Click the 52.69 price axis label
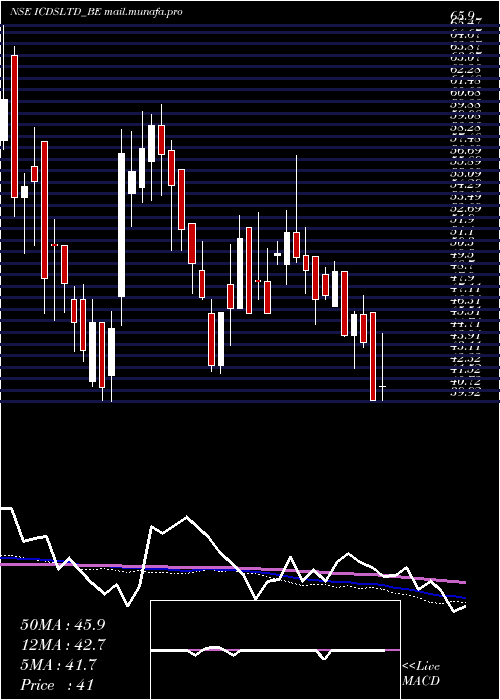Viewport: 500px width, 700px height. (x=465, y=208)
